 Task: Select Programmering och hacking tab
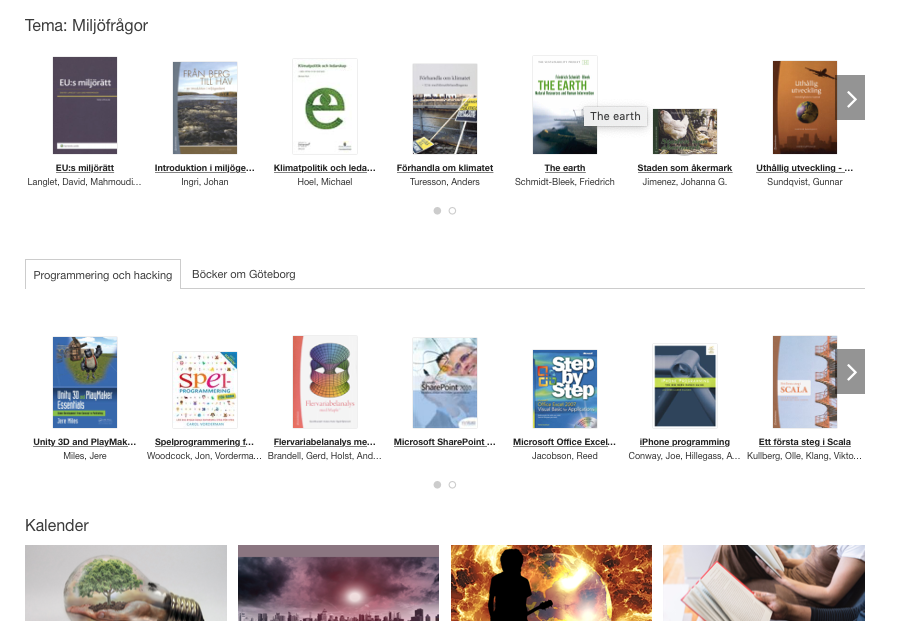(x=103, y=275)
